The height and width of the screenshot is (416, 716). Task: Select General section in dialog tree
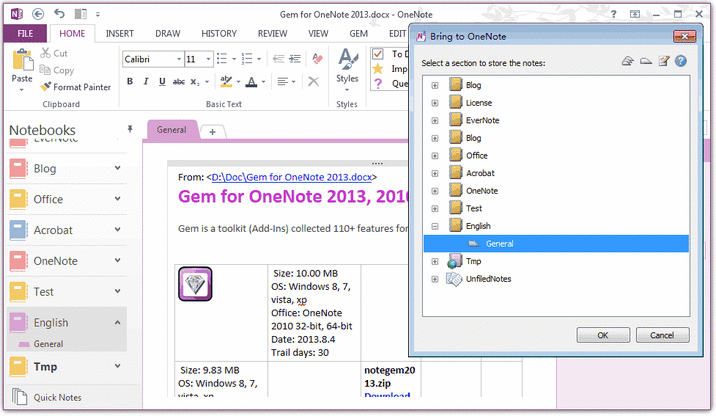click(556, 244)
